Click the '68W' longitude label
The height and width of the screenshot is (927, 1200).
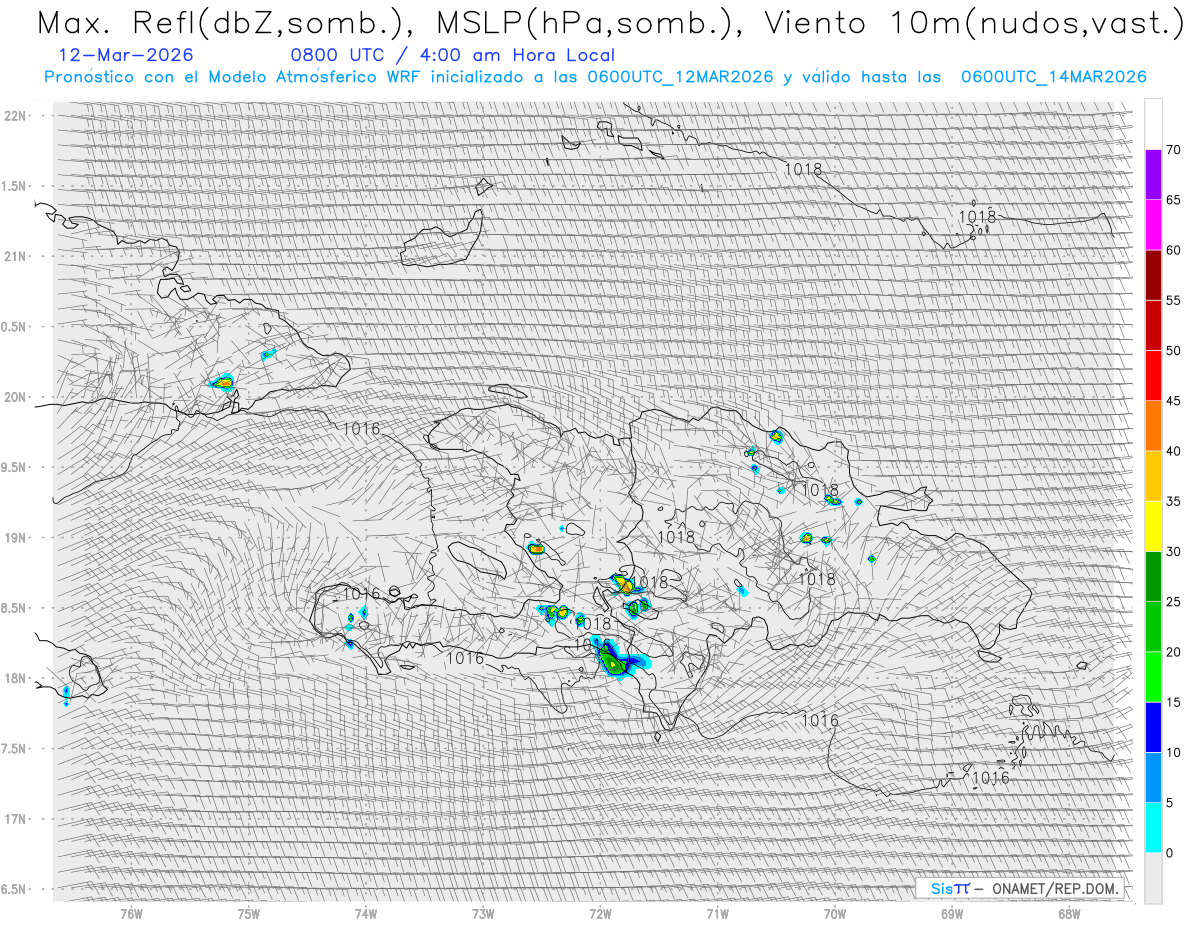(x=1069, y=913)
